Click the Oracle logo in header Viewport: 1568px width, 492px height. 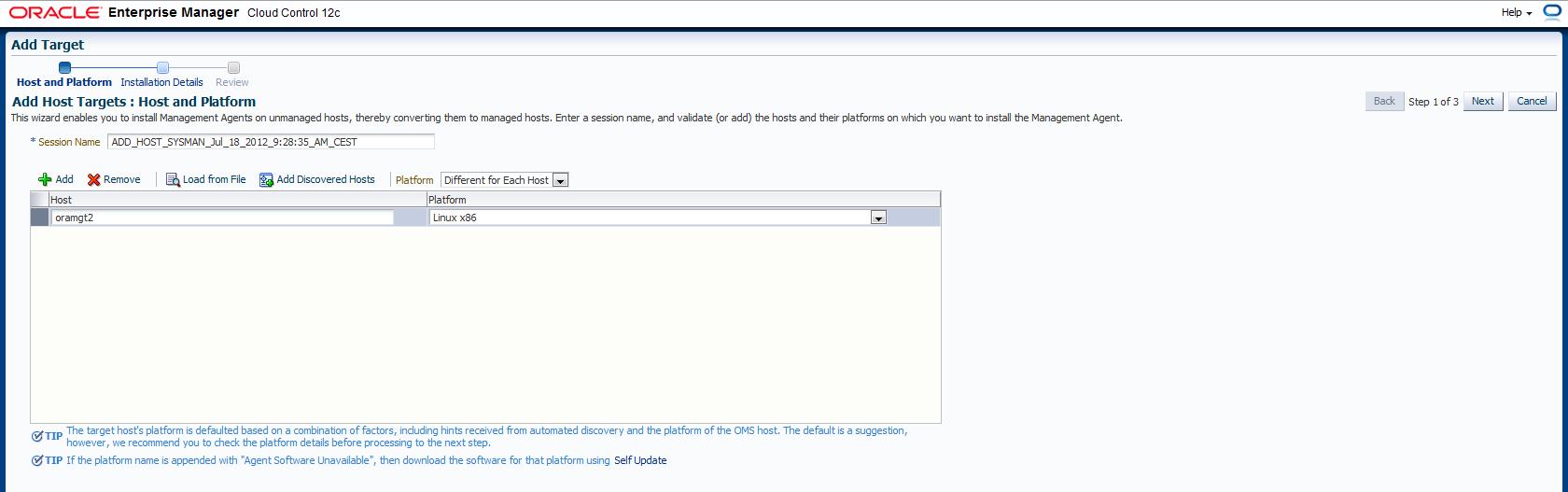point(55,13)
